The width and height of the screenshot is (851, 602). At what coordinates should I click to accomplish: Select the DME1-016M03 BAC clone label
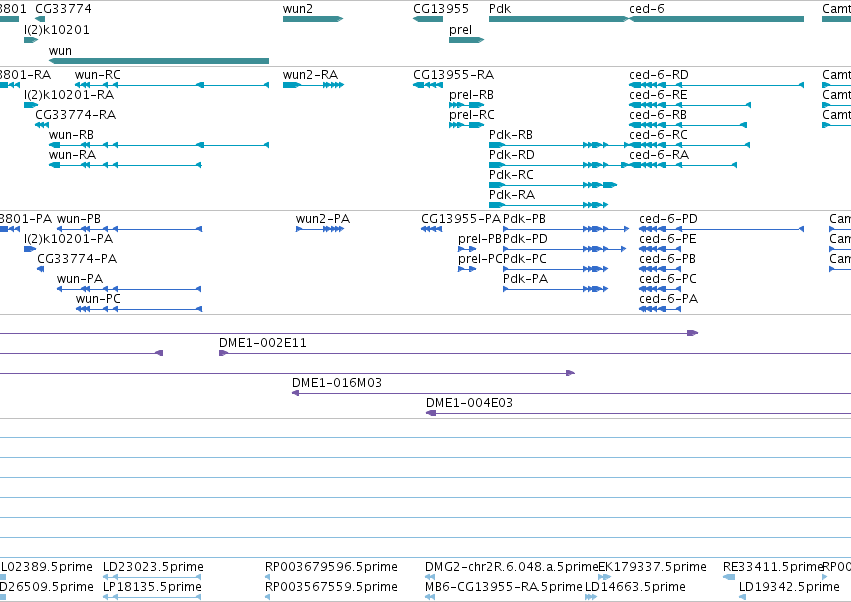(x=337, y=383)
